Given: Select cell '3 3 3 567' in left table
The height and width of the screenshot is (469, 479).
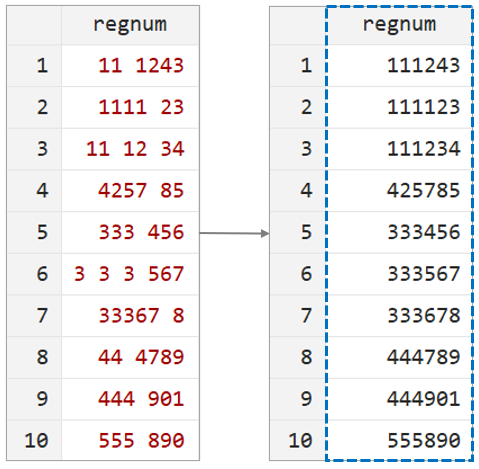Looking at the screenshot, I should [130, 274].
